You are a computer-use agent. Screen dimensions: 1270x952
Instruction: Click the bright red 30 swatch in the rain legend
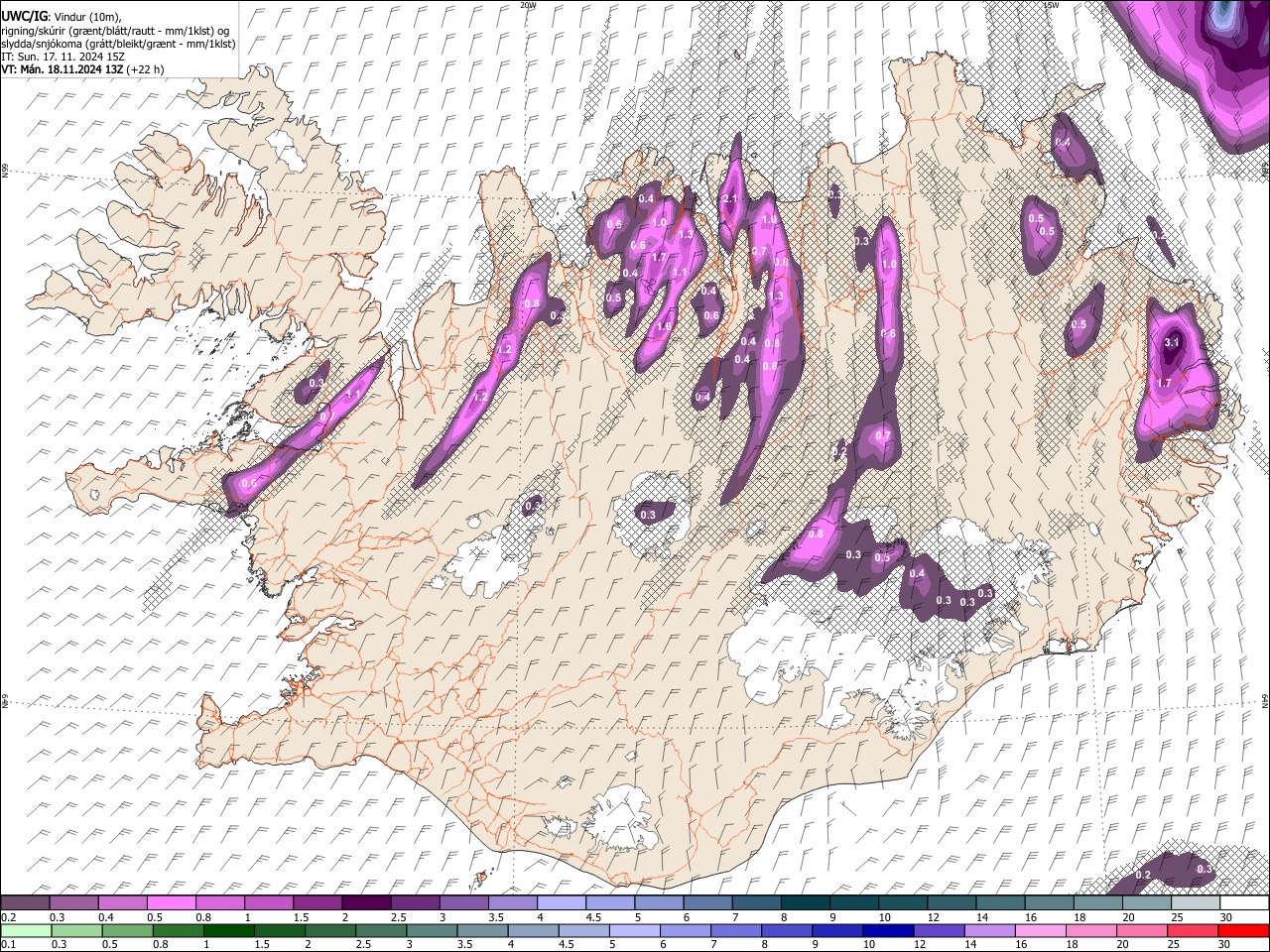(1242, 930)
